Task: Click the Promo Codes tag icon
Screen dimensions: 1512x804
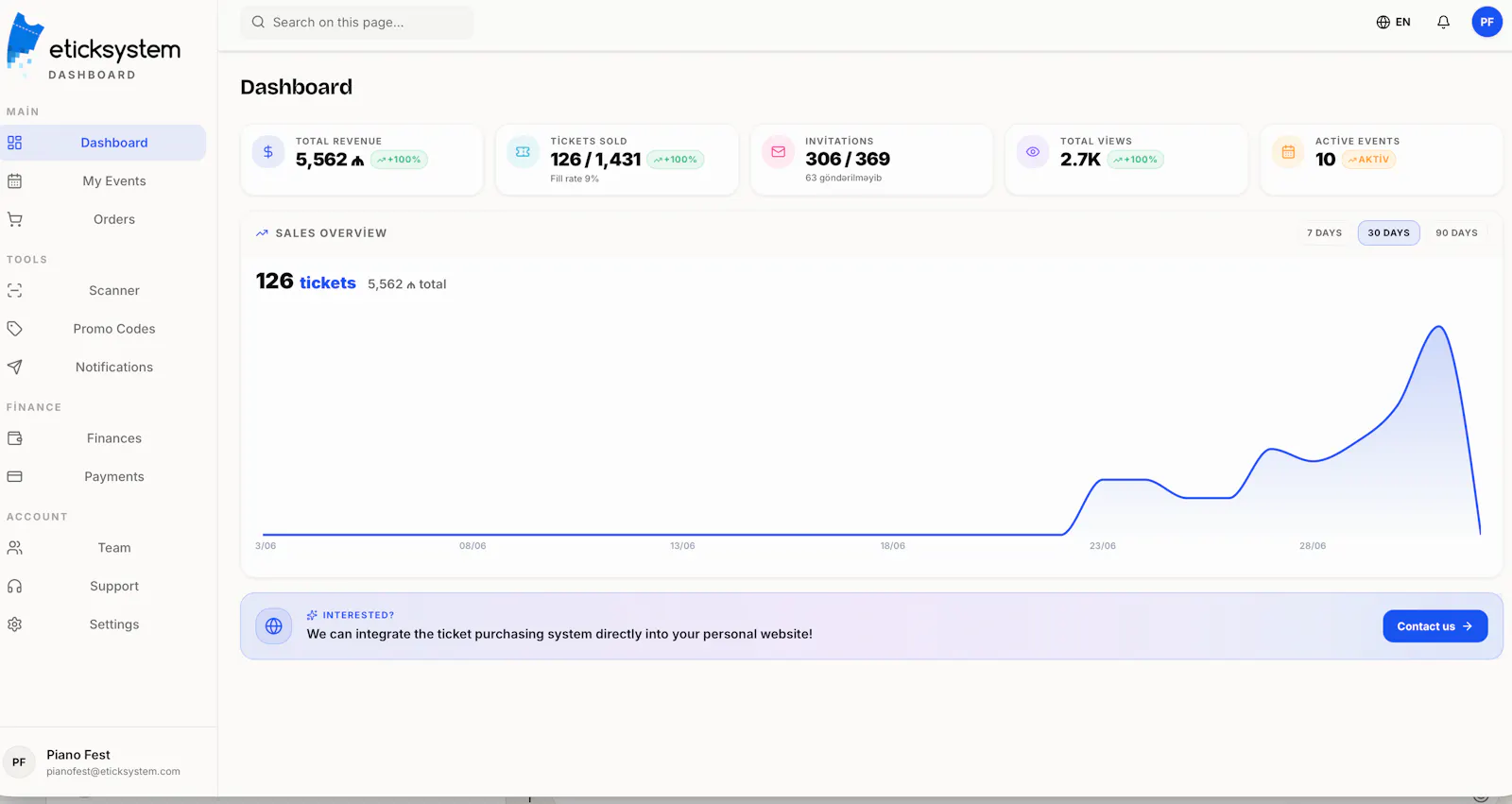Action: (x=14, y=329)
